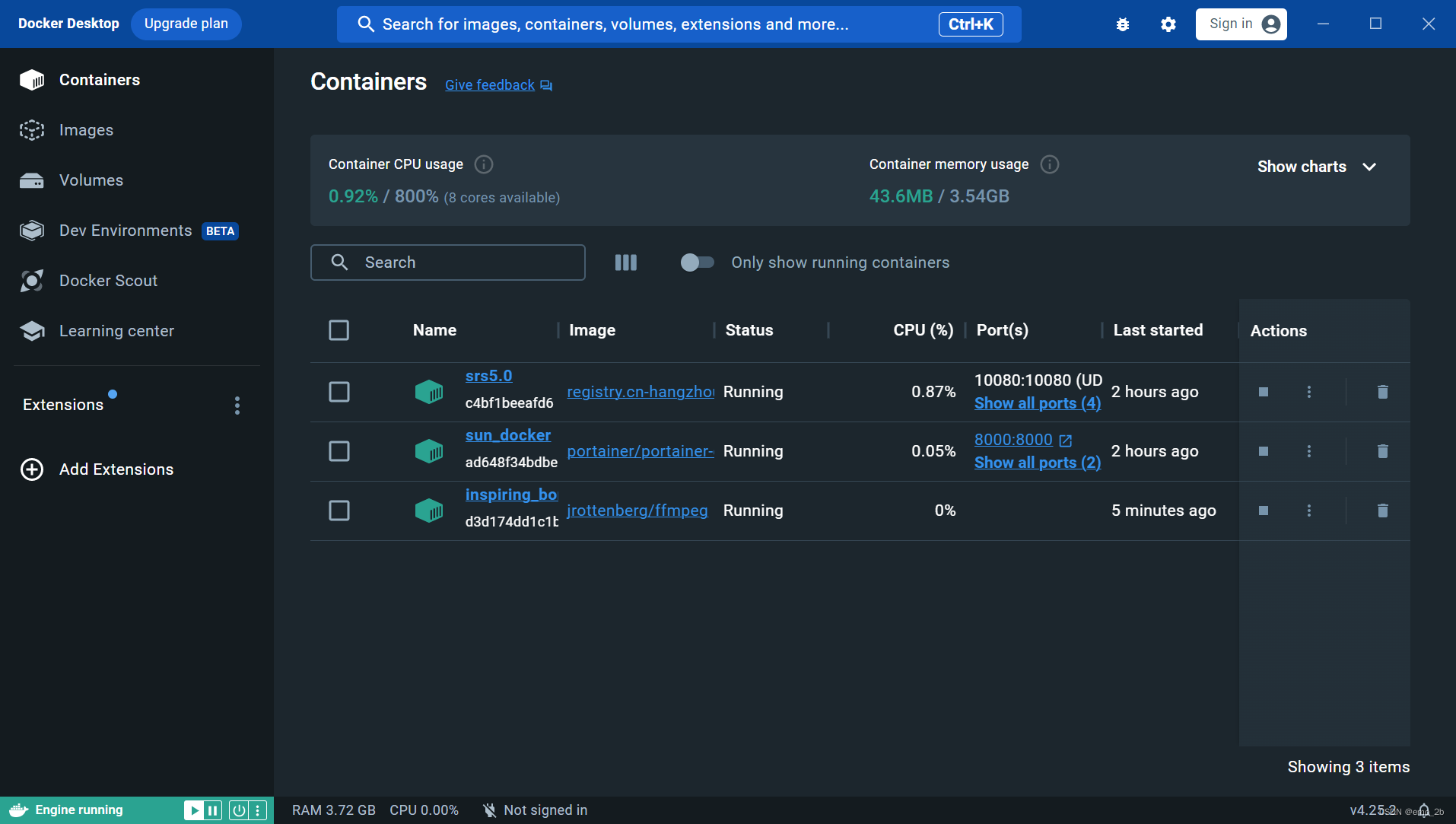Pause the Docker engine
Viewport: 1456px width, 824px height.
tap(211, 810)
